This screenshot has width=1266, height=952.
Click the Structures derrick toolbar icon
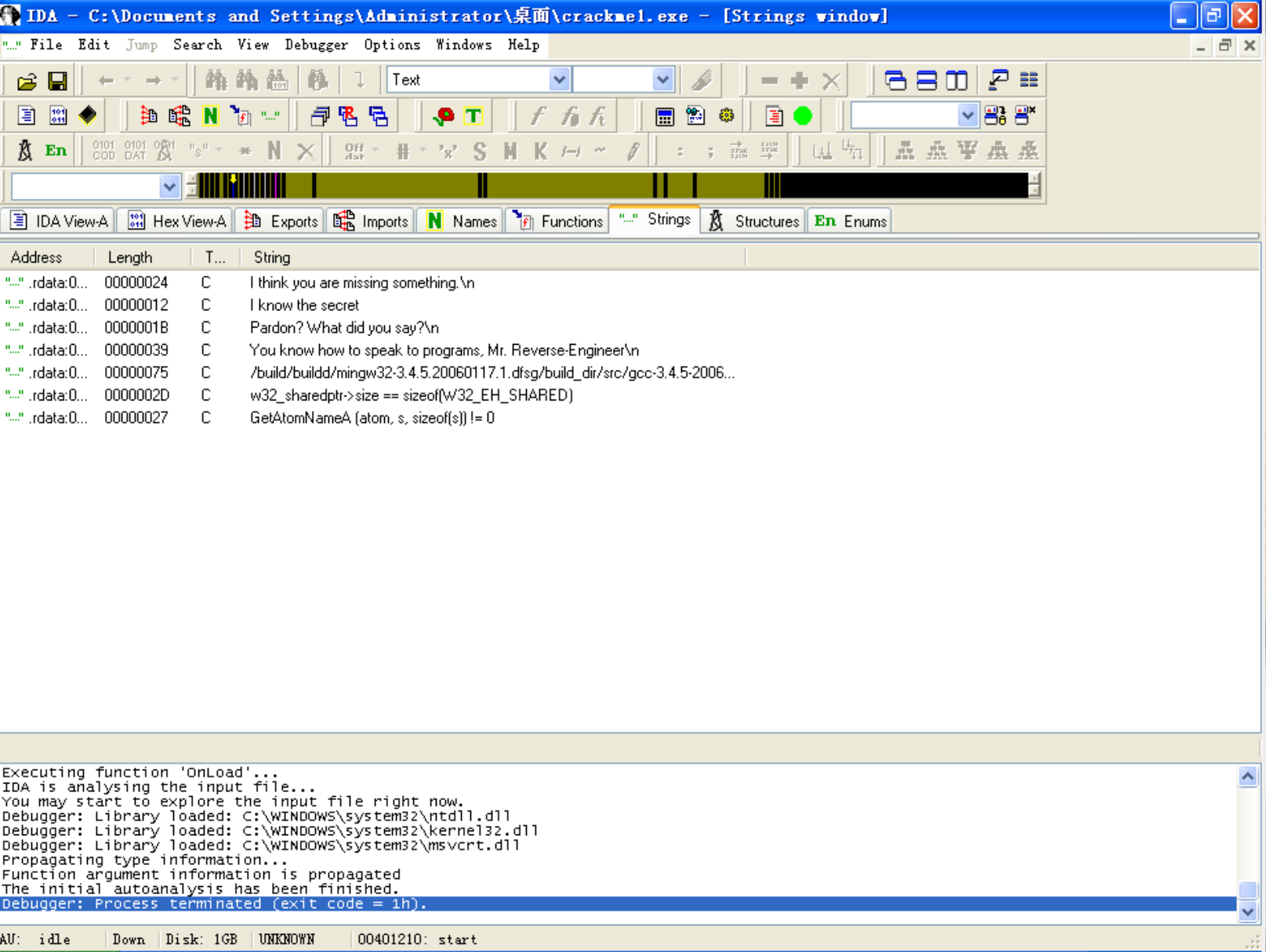pyautogui.click(x=25, y=150)
